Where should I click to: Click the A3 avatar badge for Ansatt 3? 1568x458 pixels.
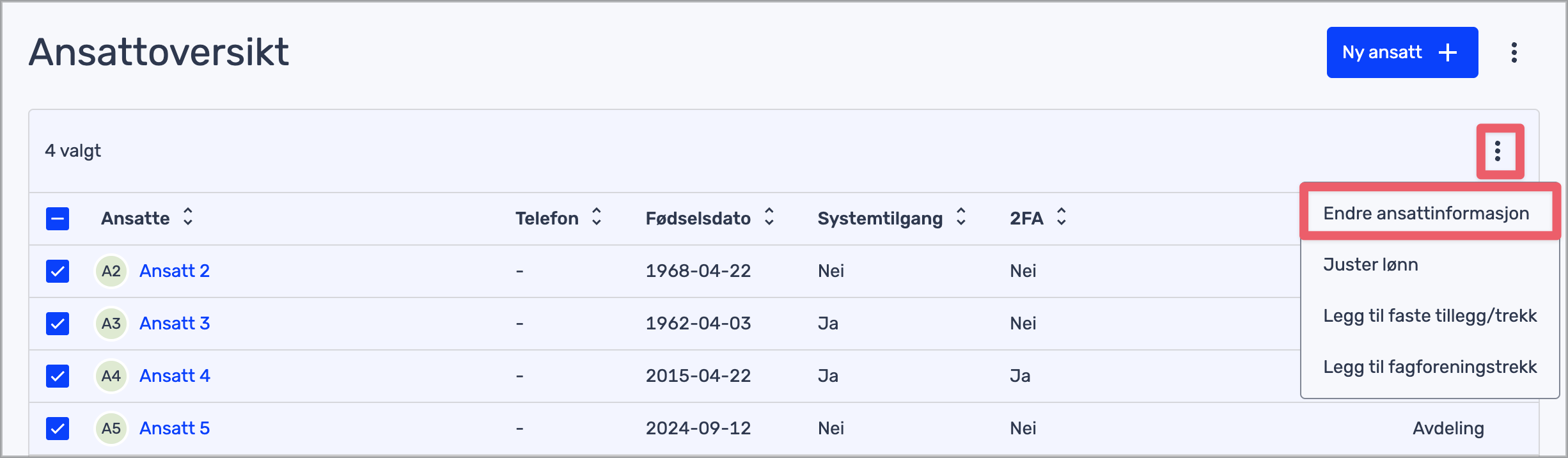click(x=111, y=323)
